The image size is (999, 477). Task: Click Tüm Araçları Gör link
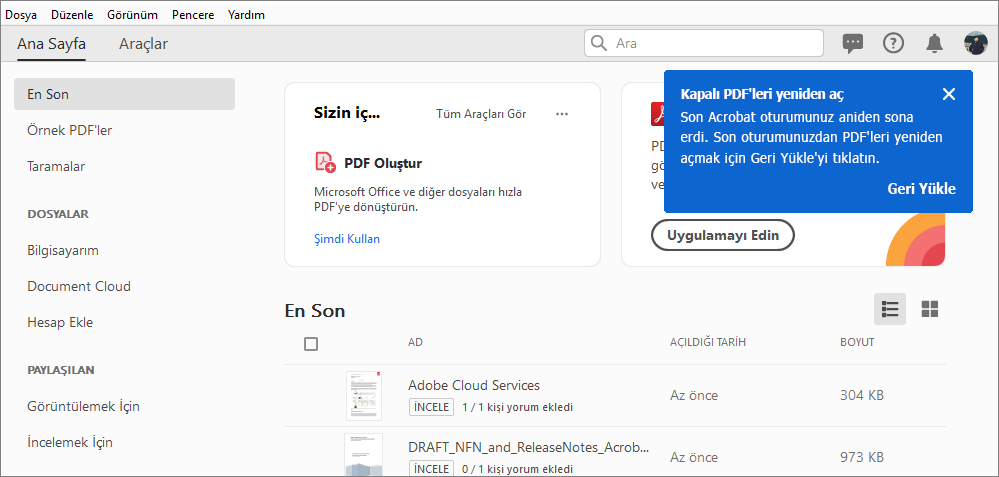pyautogui.click(x=481, y=114)
